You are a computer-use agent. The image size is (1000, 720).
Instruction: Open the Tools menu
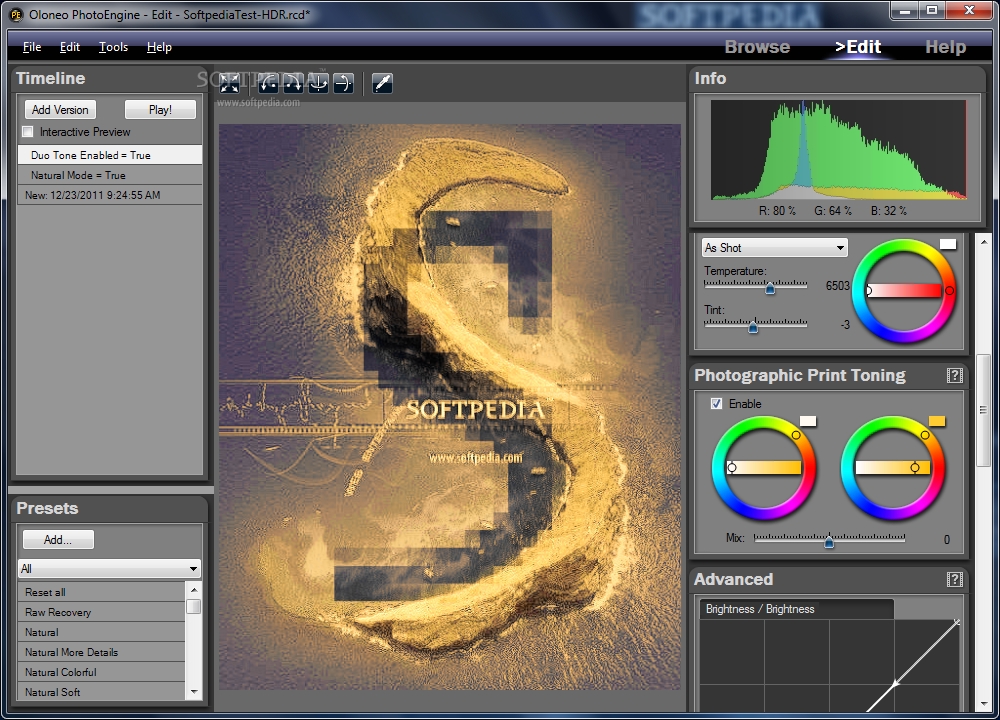click(x=114, y=47)
